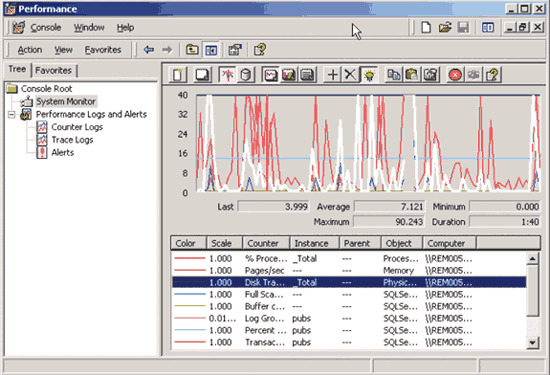The image size is (550, 375).
Task: Toggle the Highlight lightbulb icon
Action: pos(369,75)
